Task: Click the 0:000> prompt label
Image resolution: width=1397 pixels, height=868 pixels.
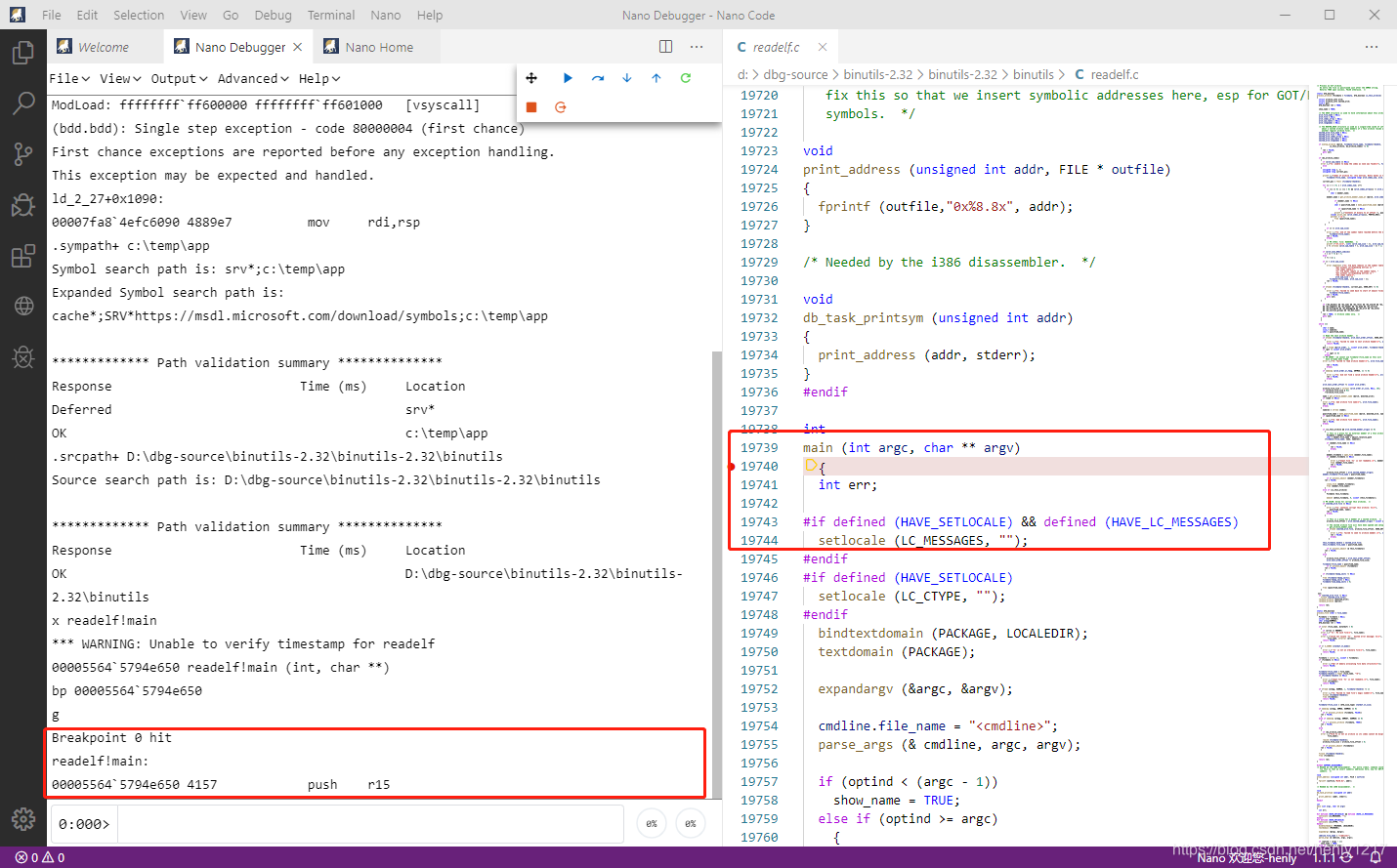Action: point(84,824)
